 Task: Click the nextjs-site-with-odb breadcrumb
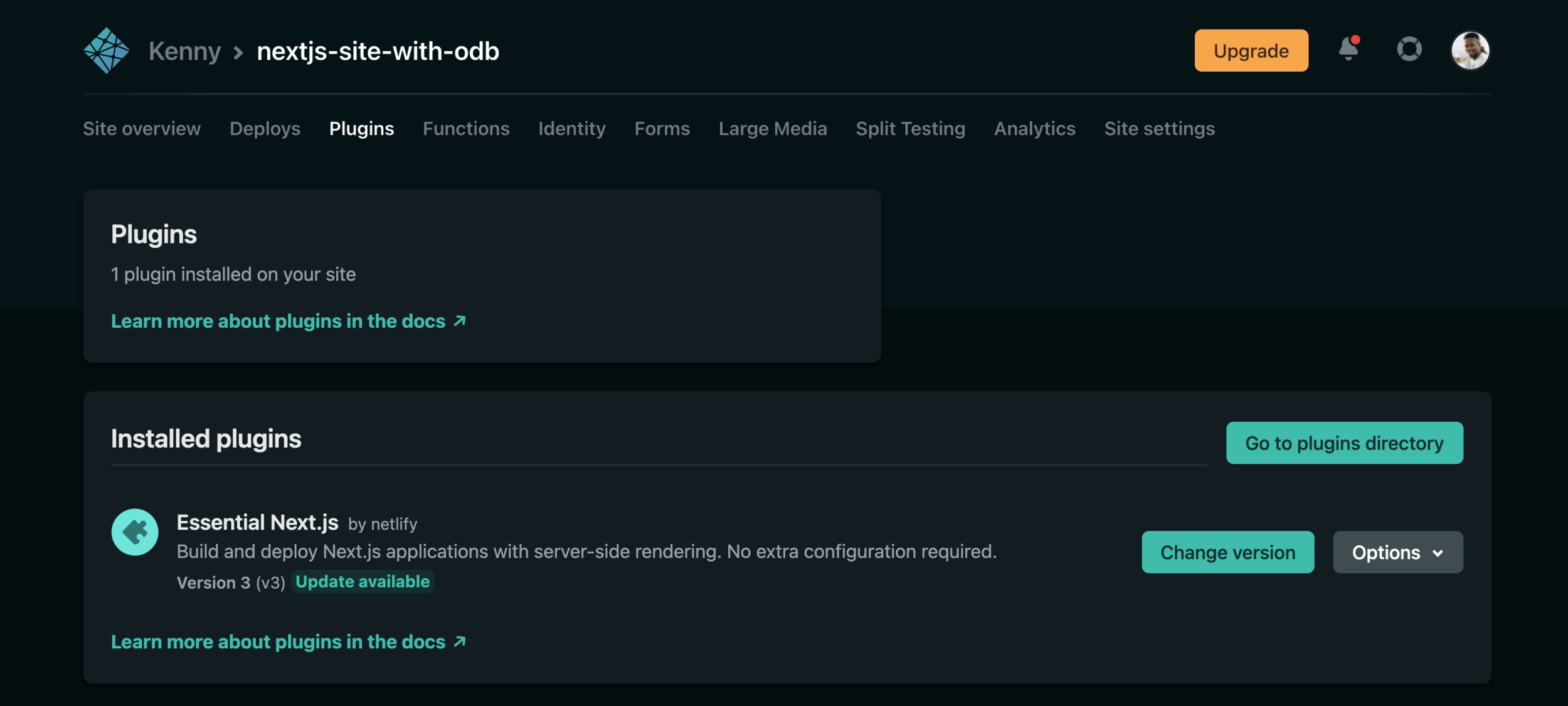378,51
